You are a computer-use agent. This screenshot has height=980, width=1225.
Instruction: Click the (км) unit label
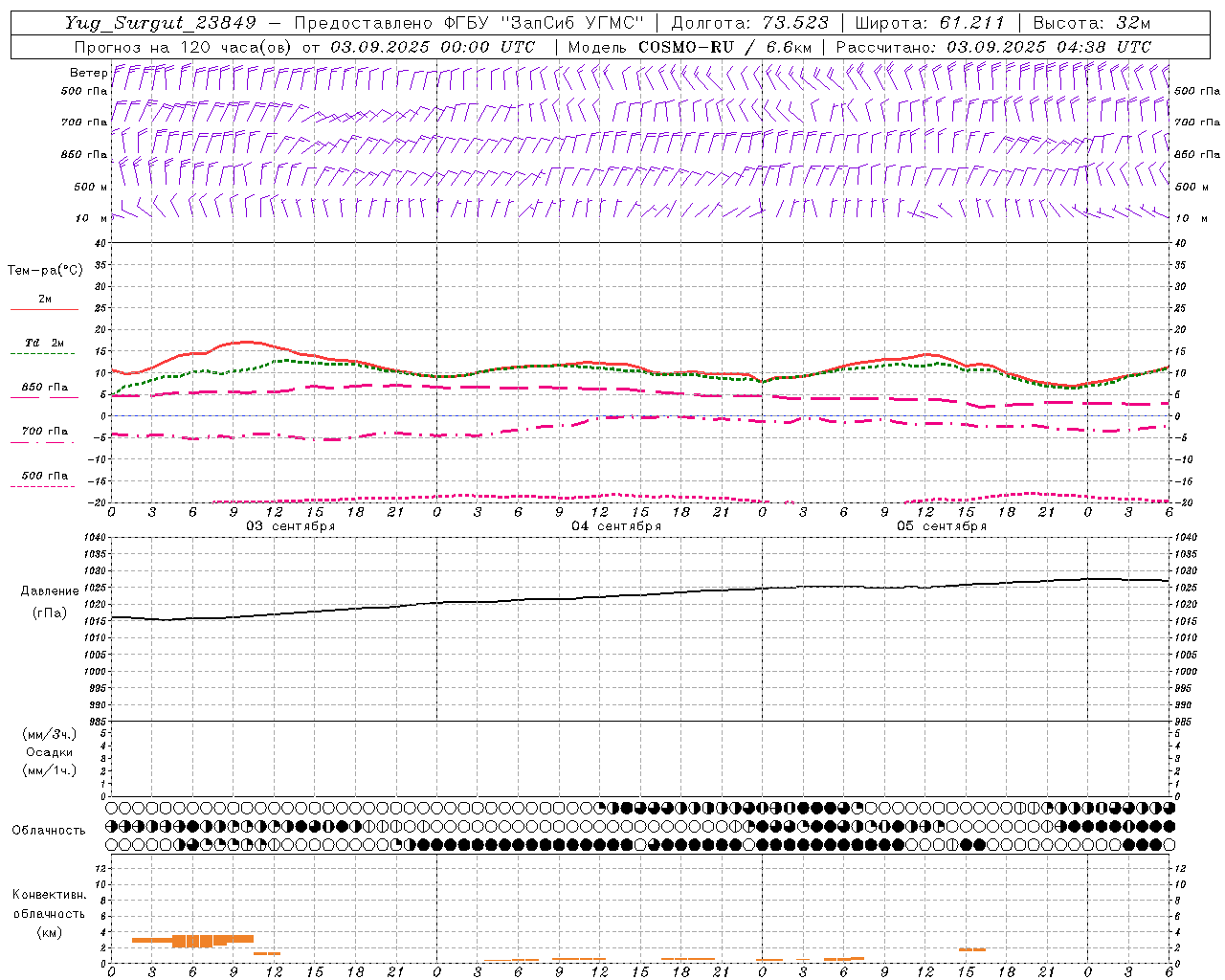49,932
